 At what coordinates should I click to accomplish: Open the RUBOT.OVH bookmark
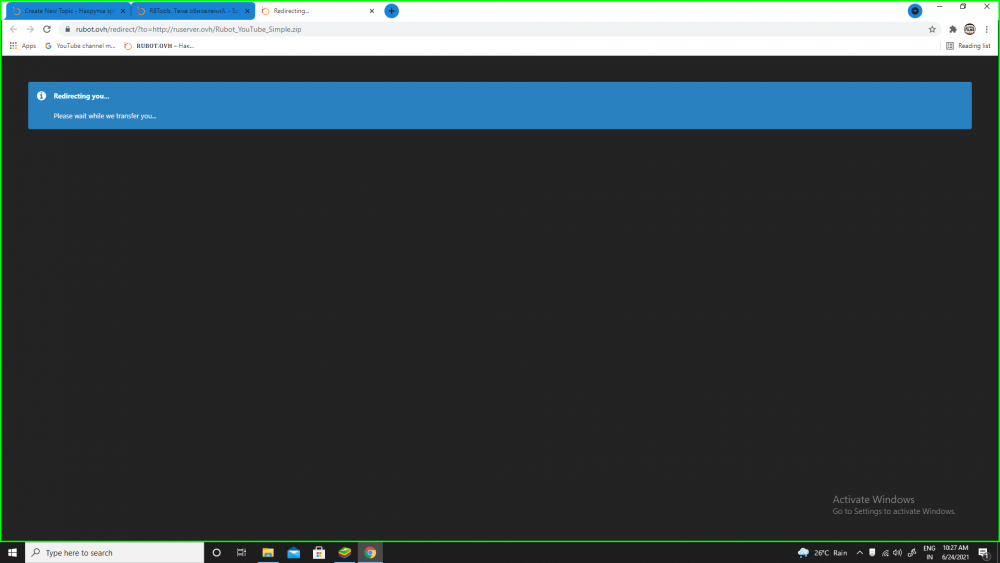pyautogui.click(x=159, y=46)
